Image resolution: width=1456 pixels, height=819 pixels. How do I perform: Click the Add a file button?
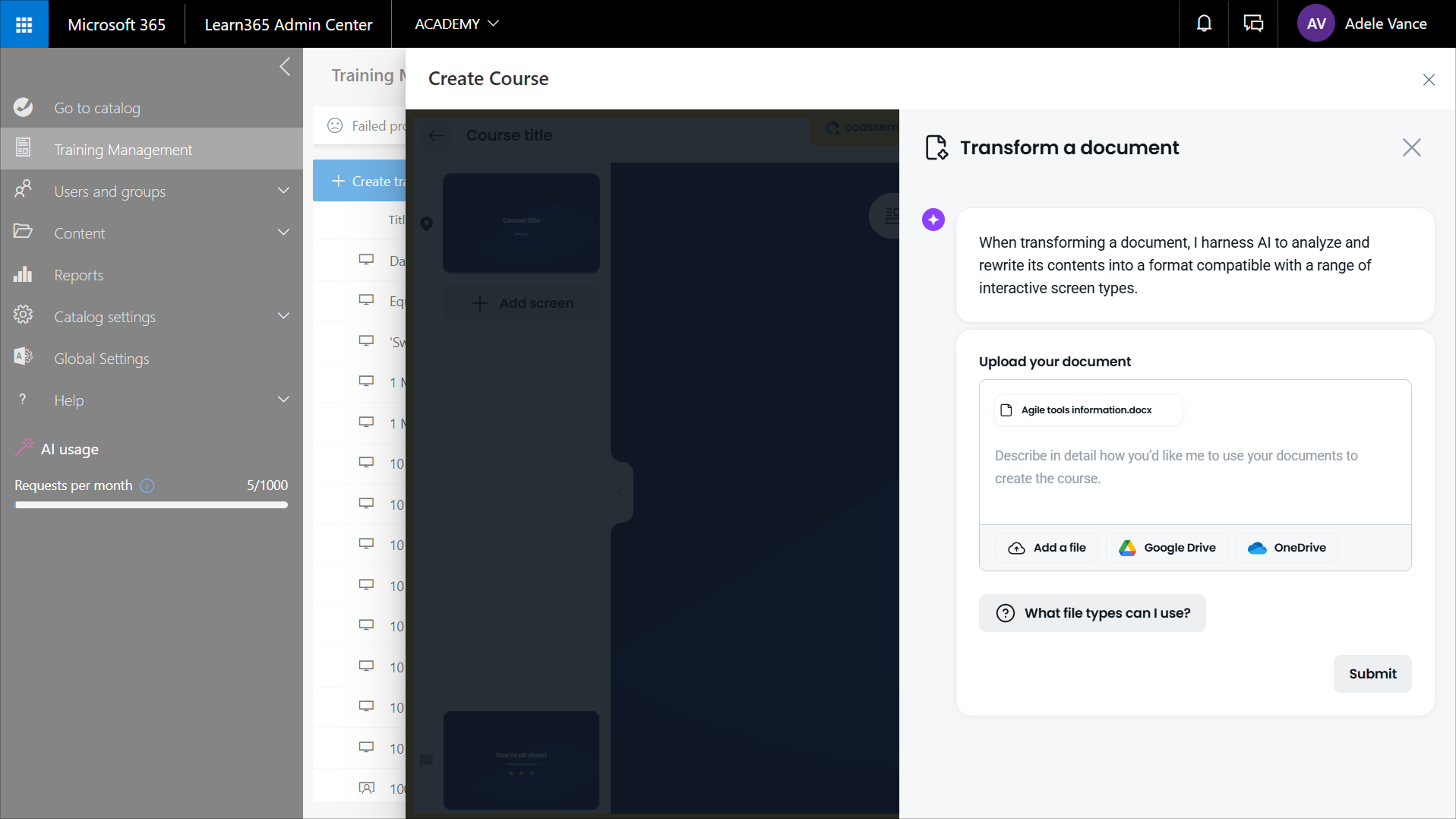coord(1047,548)
